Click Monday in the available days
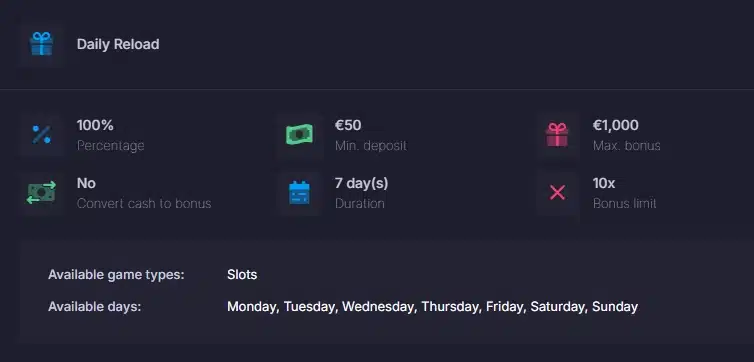This screenshot has height=362, width=754. (253, 307)
